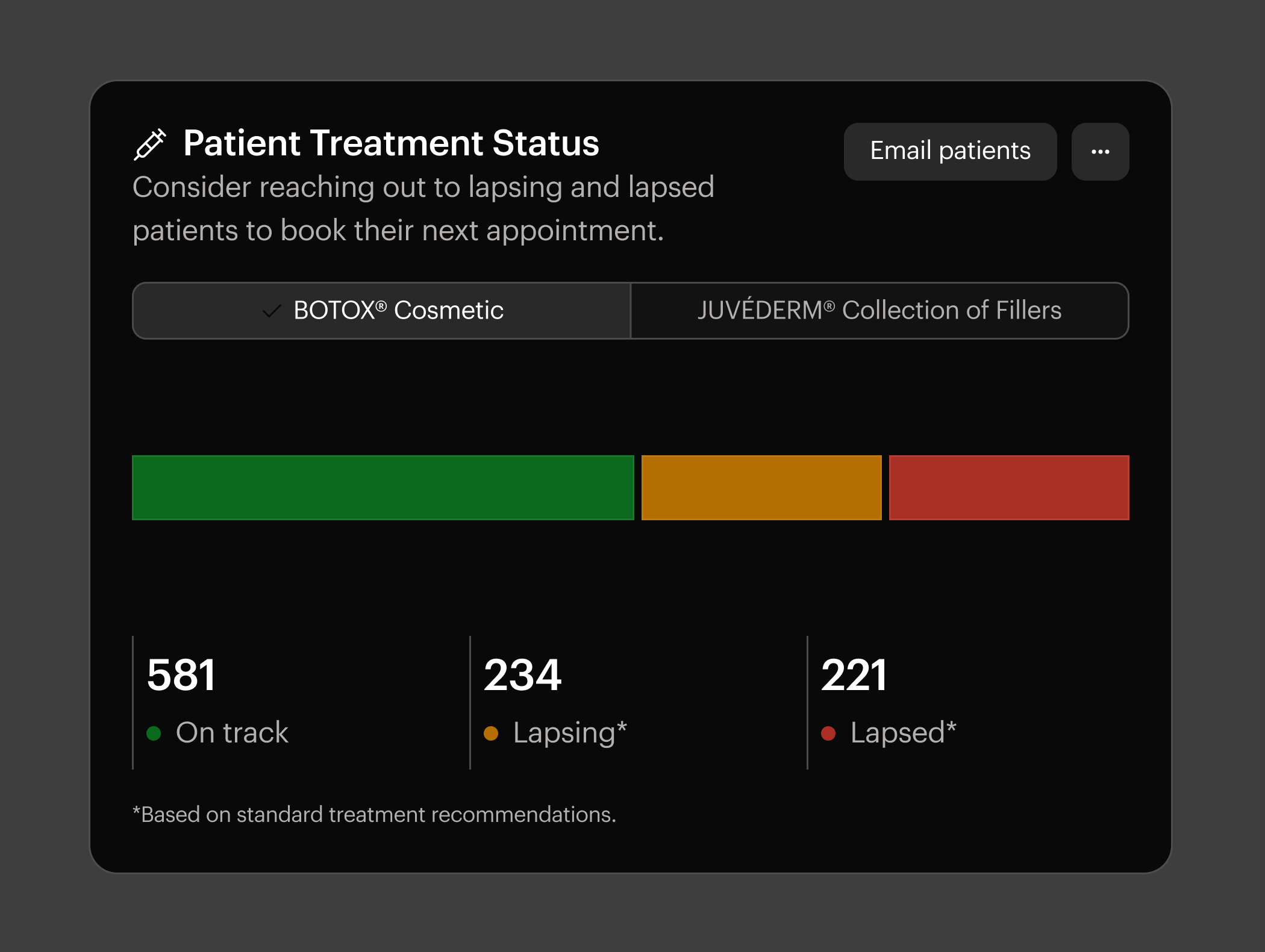
Task: Click the checkmark in the BOTOX tab
Action: coord(272,311)
